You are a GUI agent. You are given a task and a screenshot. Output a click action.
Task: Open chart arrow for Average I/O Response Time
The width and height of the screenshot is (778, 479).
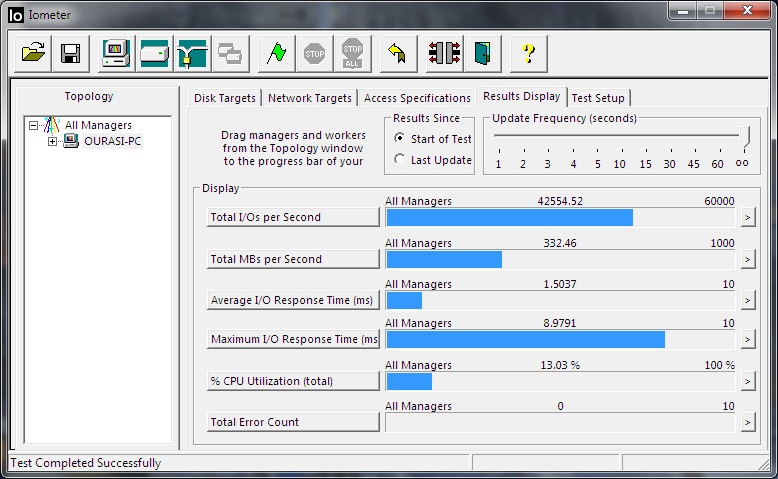coord(748,300)
